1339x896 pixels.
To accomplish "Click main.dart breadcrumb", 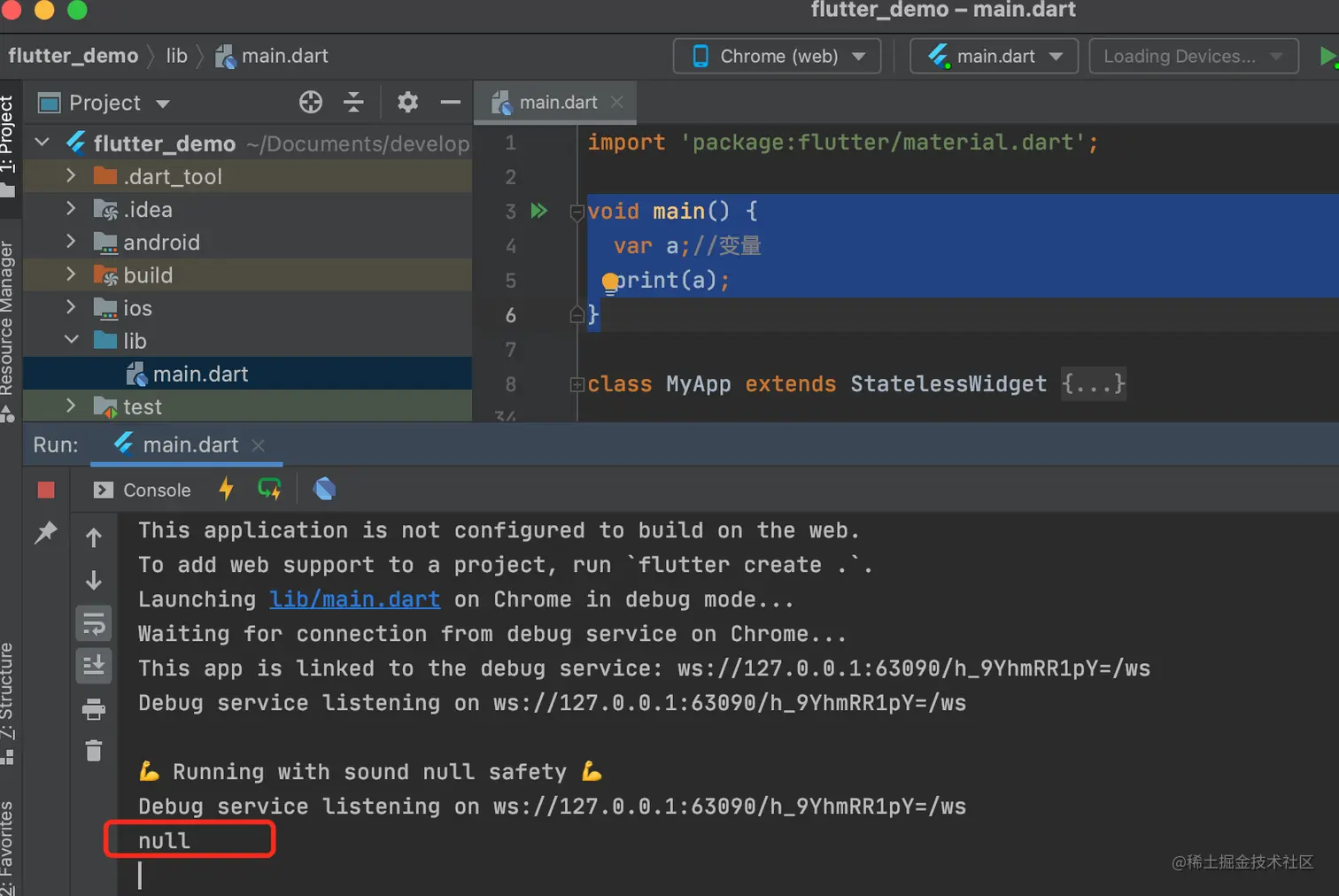I will [273, 56].
